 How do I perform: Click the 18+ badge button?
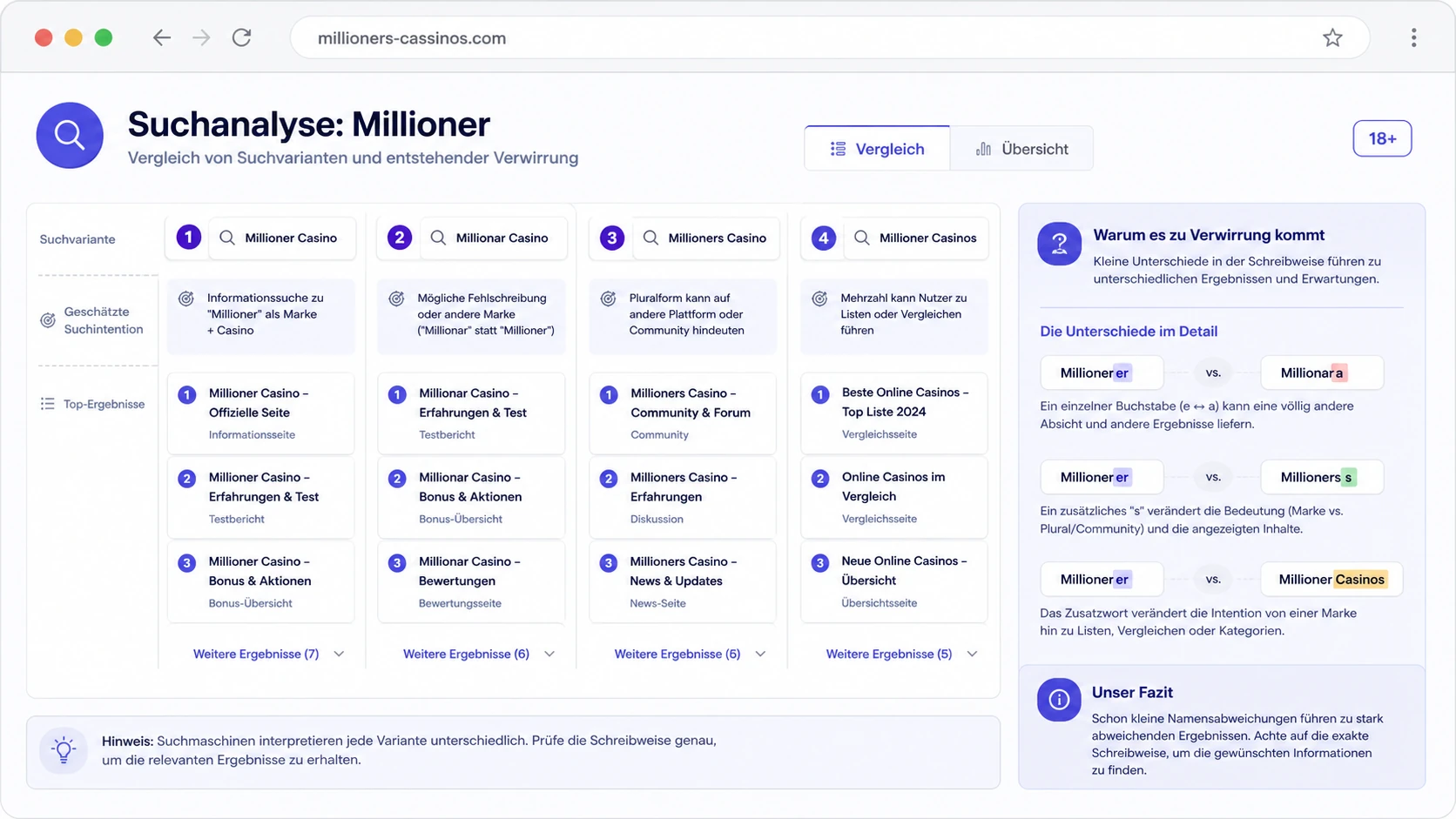point(1382,138)
